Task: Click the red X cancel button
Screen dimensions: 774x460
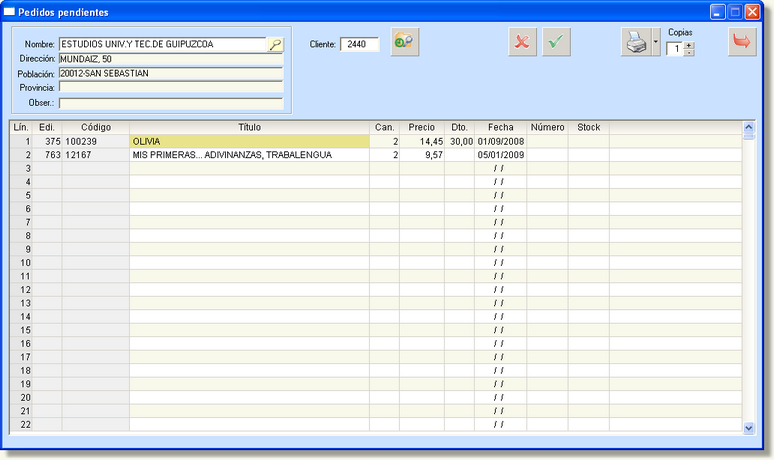Action: [522, 42]
